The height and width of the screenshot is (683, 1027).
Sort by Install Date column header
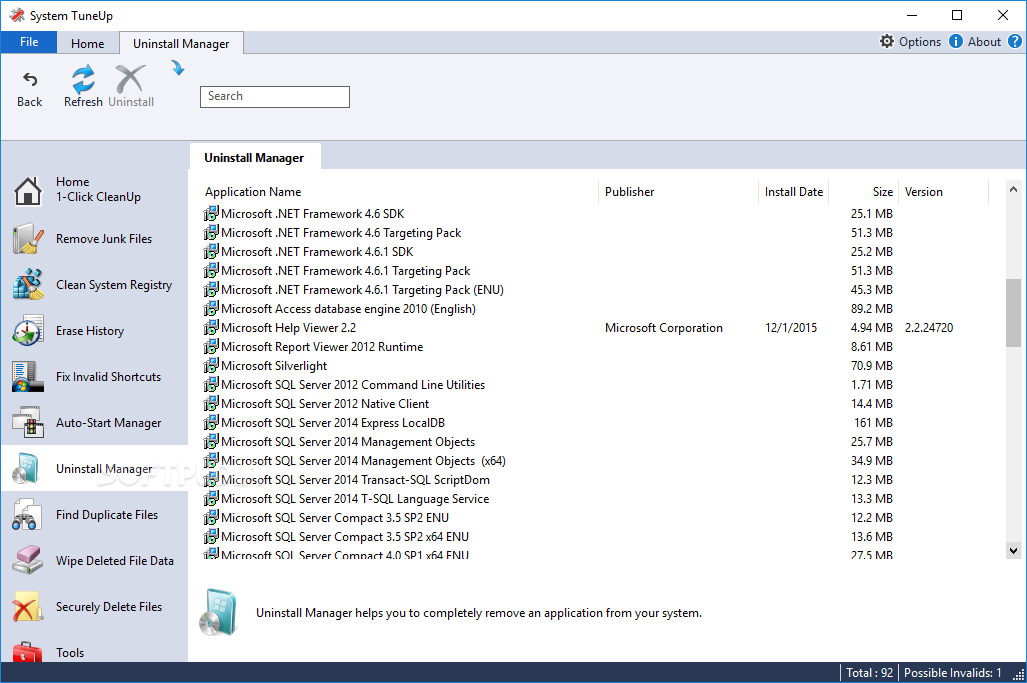pyautogui.click(x=794, y=192)
